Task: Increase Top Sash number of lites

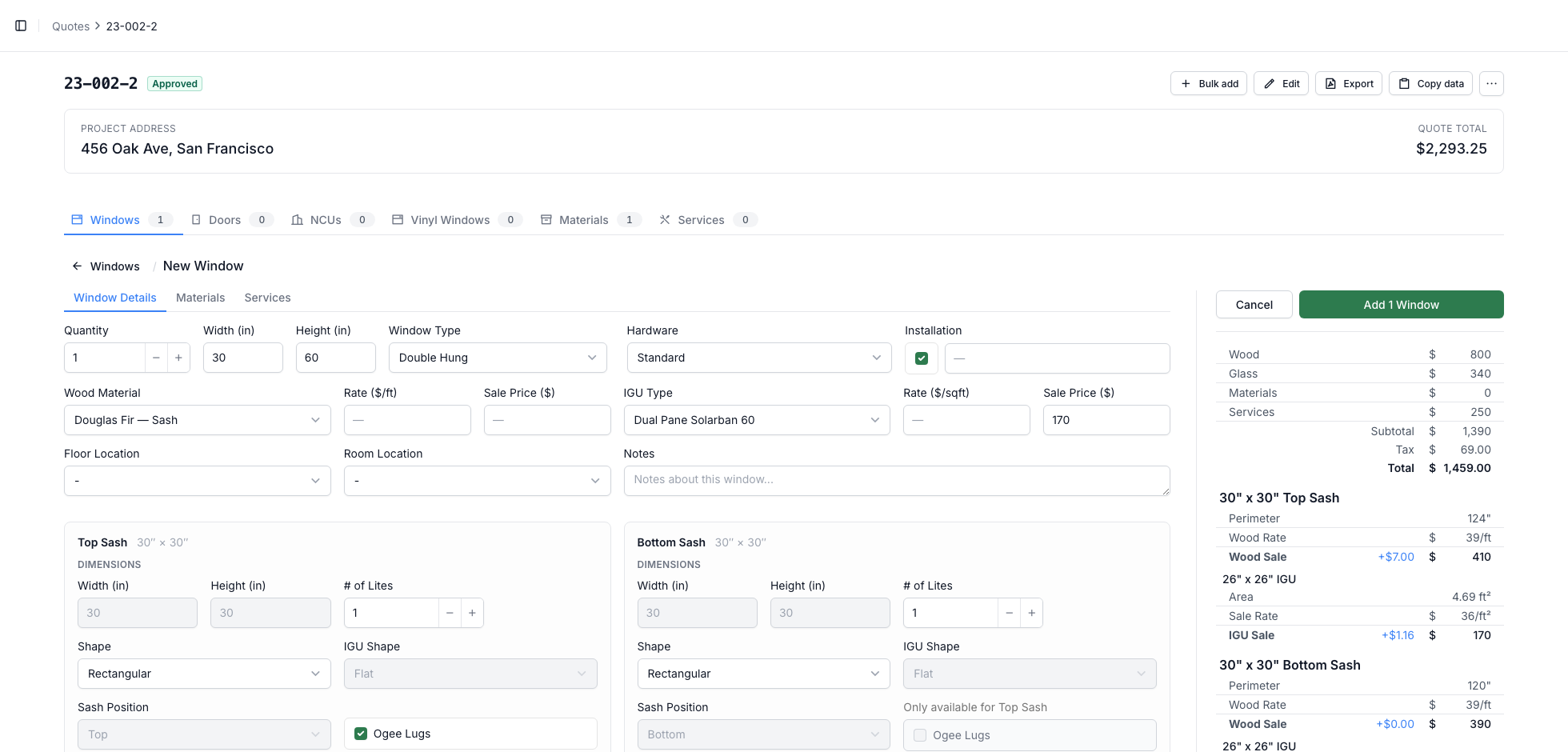Action: pyautogui.click(x=472, y=613)
